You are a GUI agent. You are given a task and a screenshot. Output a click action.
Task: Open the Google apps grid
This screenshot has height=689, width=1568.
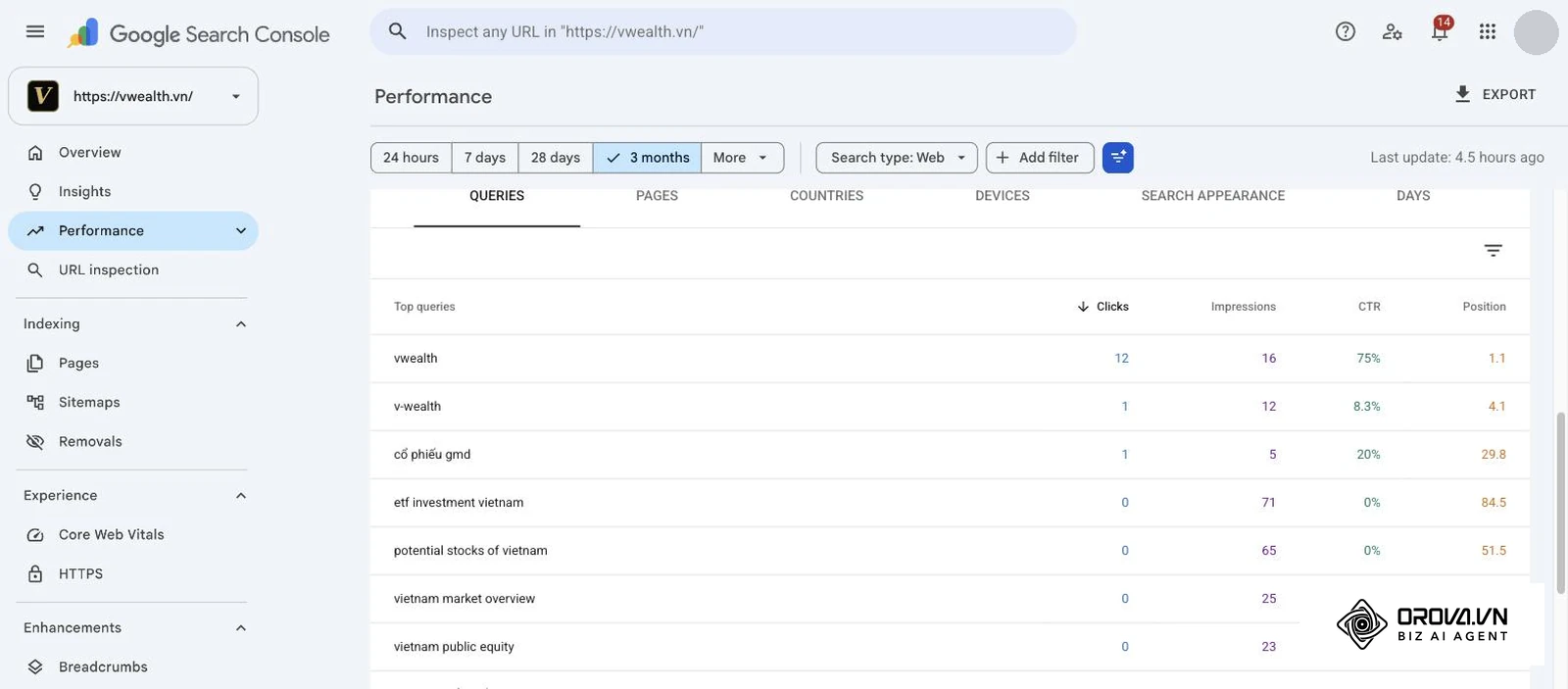(1488, 31)
